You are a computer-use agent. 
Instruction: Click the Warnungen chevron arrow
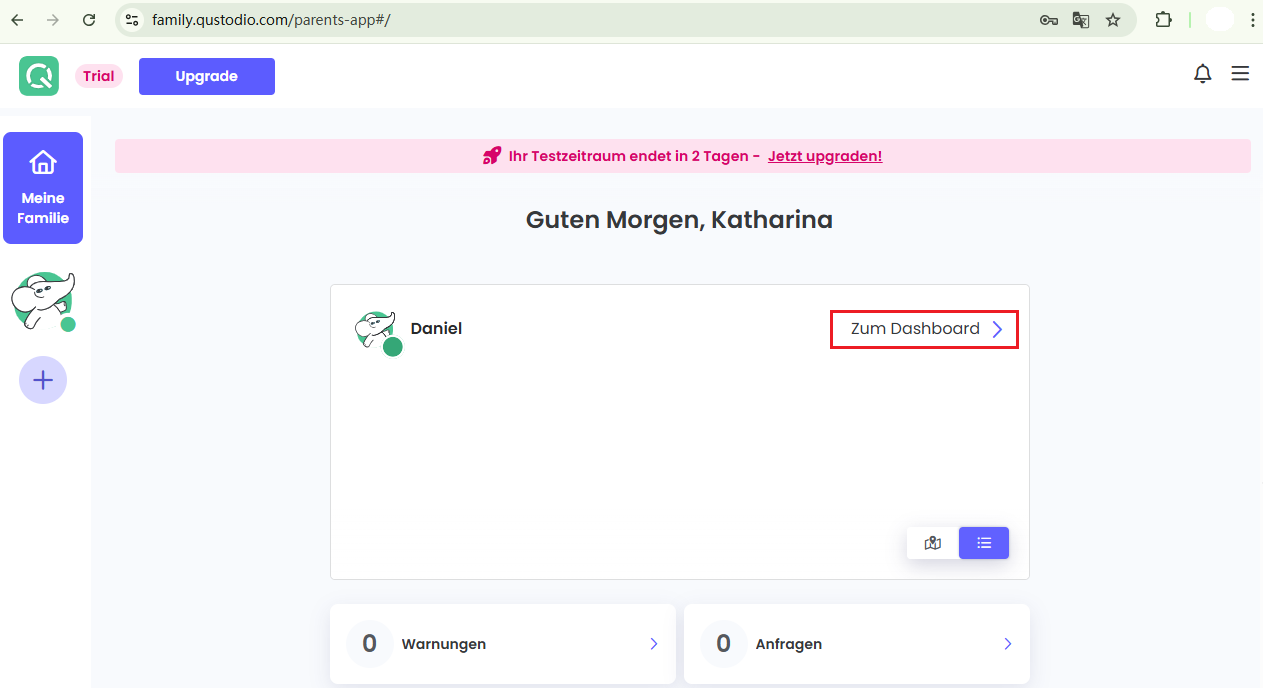point(653,644)
